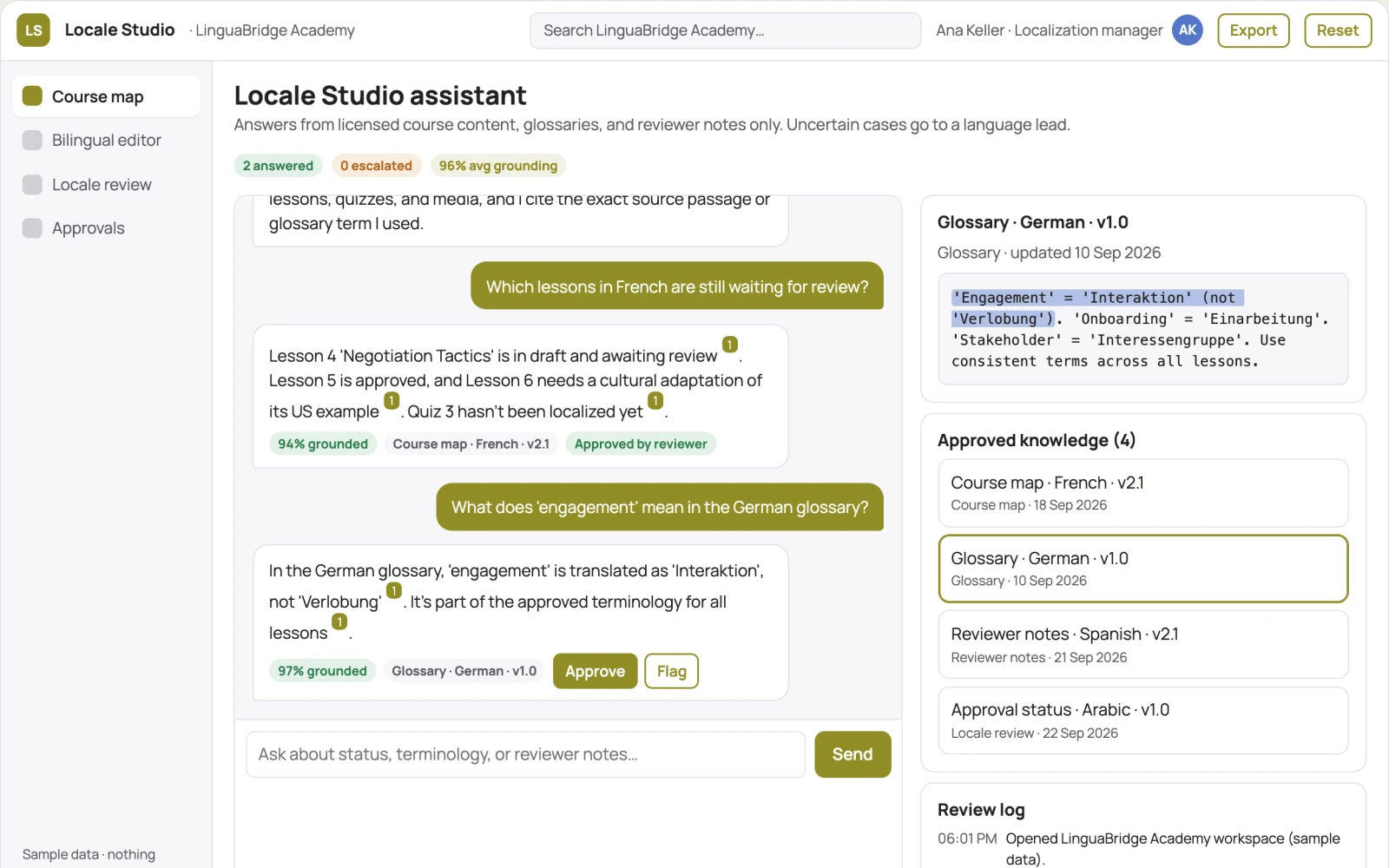Select Glossary · German · v1.0 knowledge card

coord(1142,569)
